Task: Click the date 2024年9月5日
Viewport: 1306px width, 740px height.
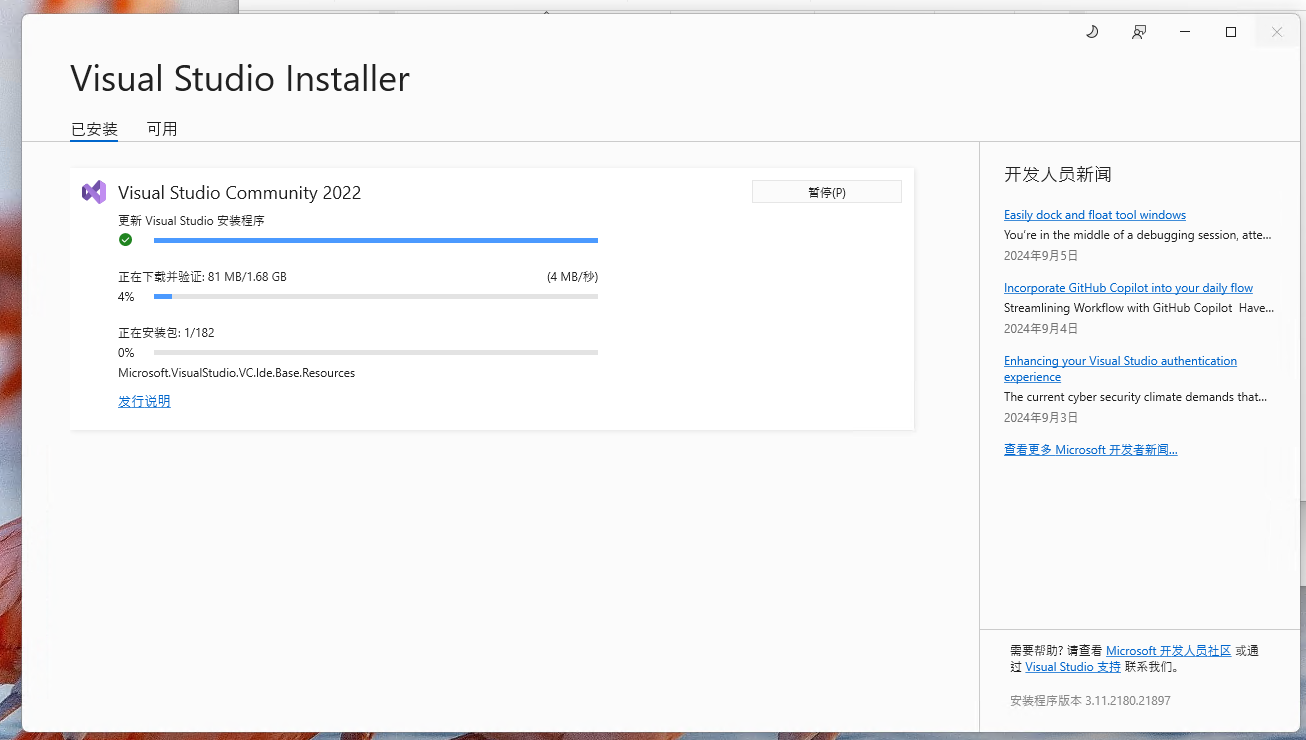Action: tap(1041, 256)
